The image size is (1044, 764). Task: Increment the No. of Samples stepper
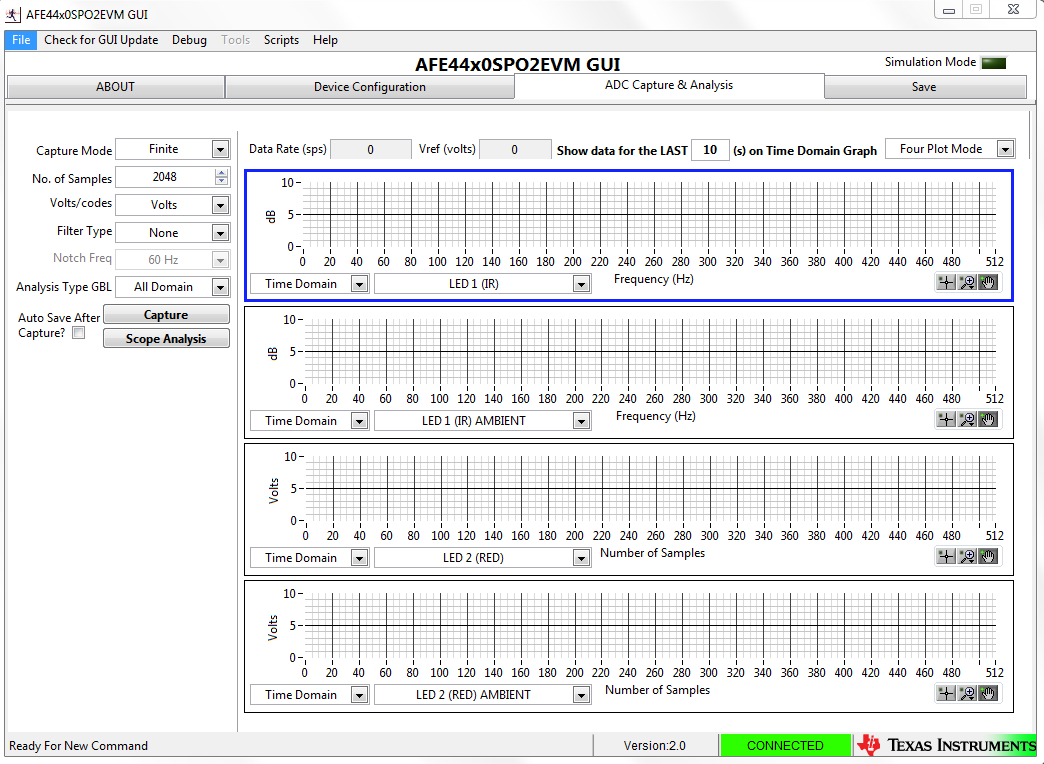pyautogui.click(x=222, y=173)
